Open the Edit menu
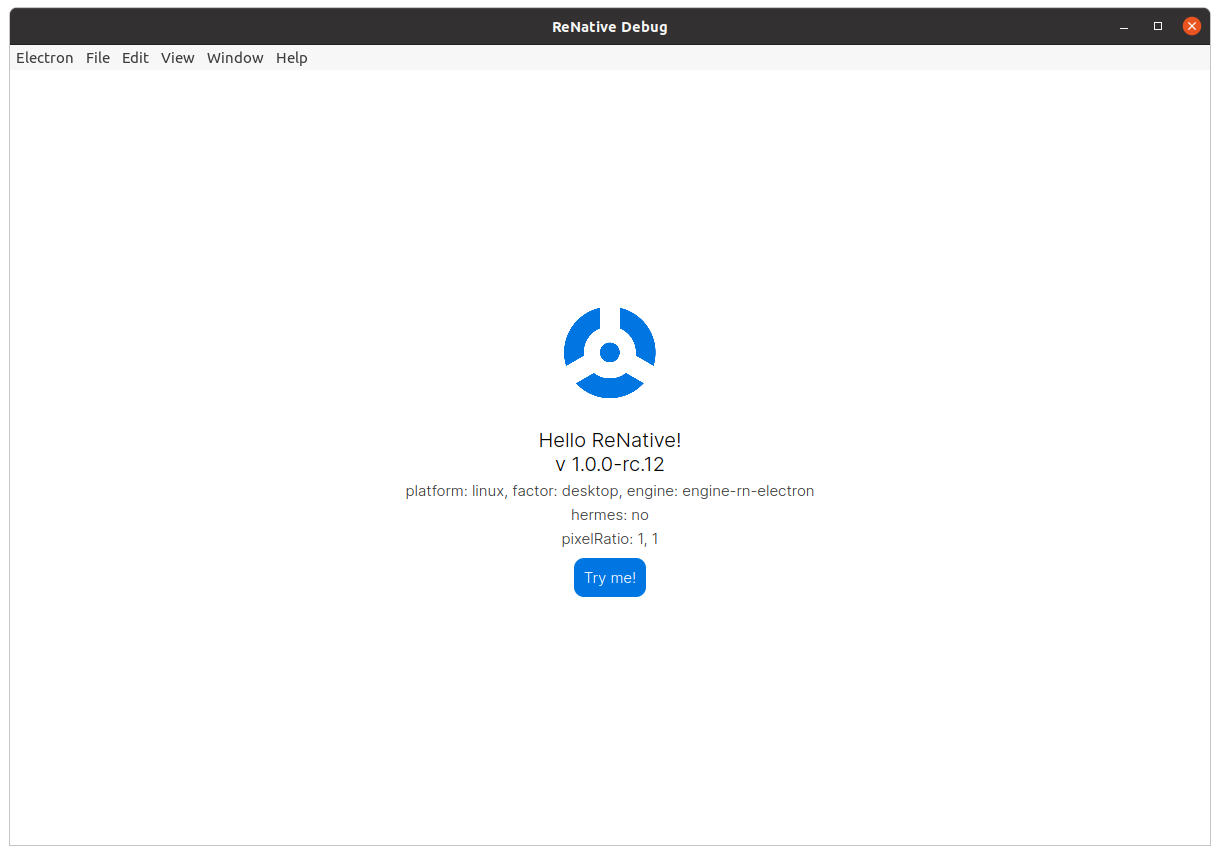 pos(135,58)
